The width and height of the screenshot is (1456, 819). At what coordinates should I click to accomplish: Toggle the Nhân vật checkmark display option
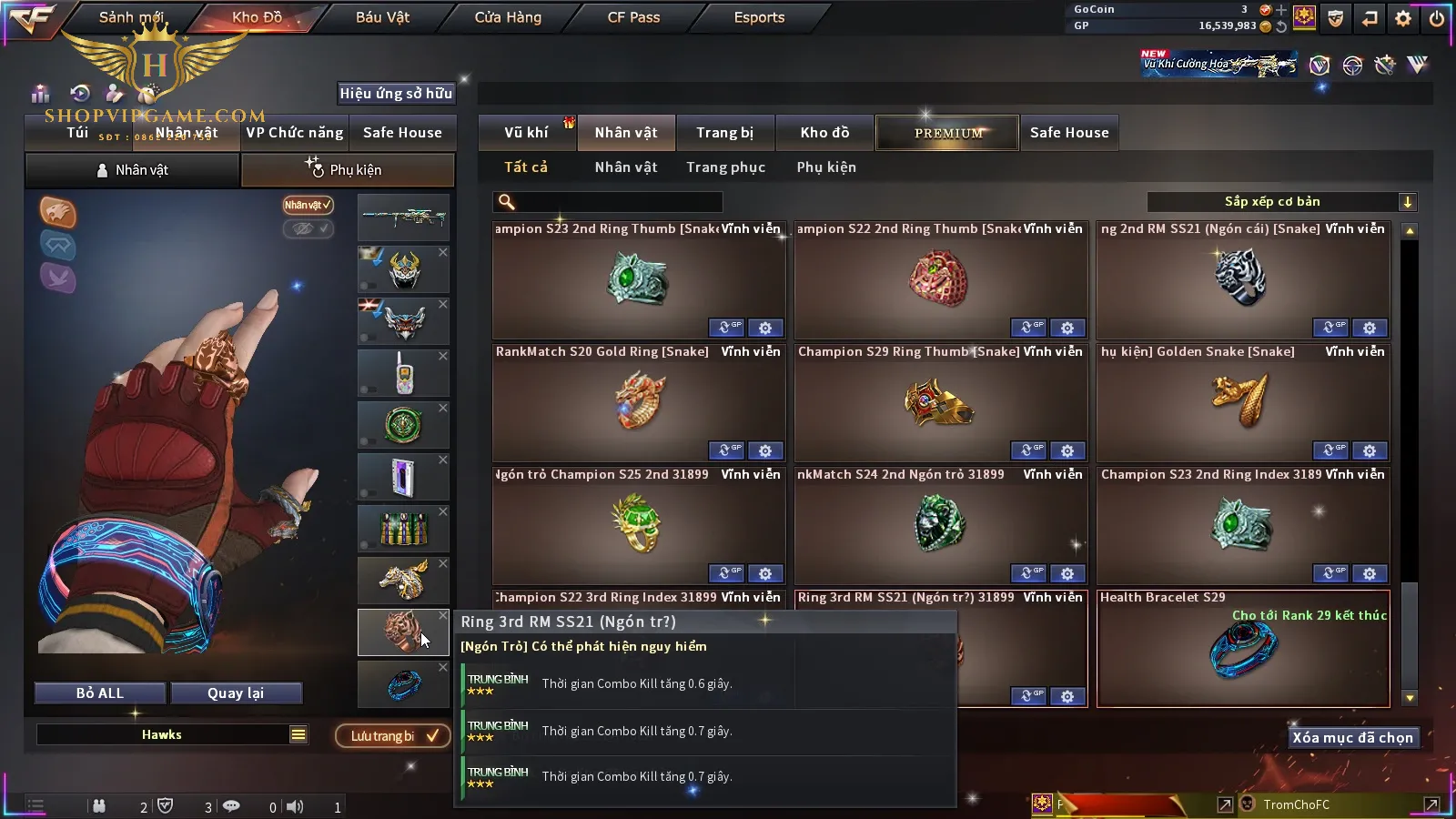tap(308, 205)
